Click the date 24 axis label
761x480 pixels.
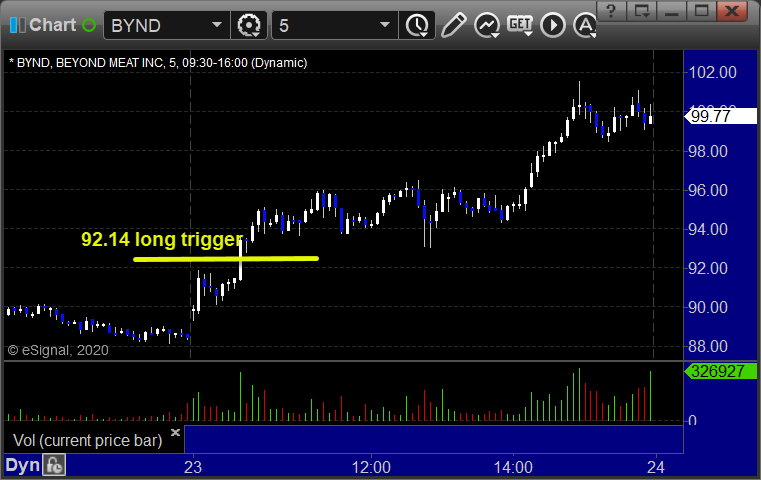click(x=656, y=467)
